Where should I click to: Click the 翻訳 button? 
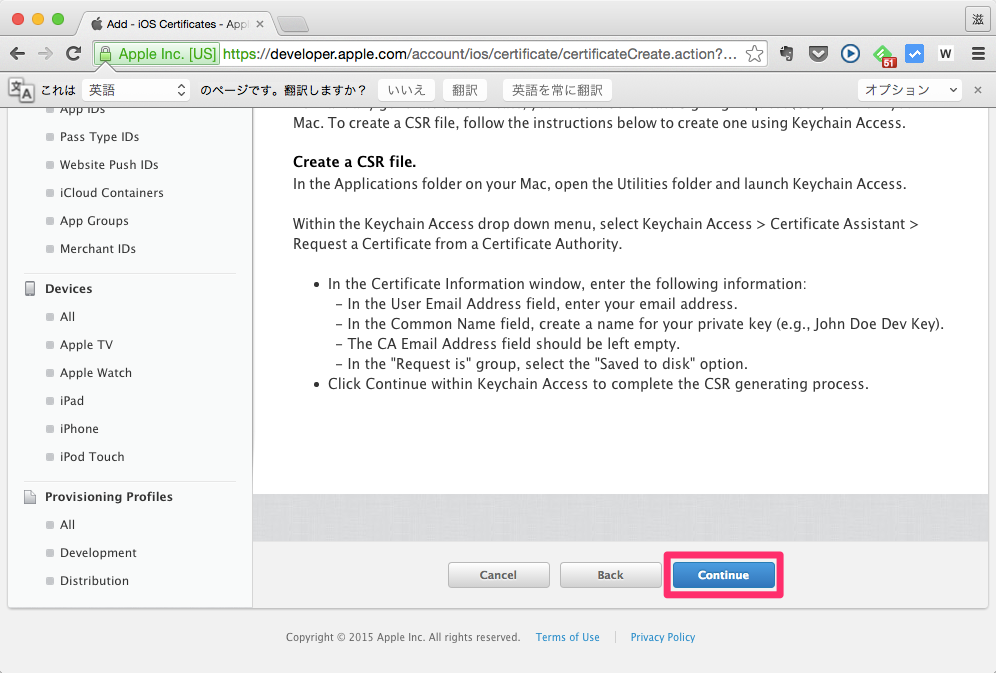pyautogui.click(x=464, y=90)
